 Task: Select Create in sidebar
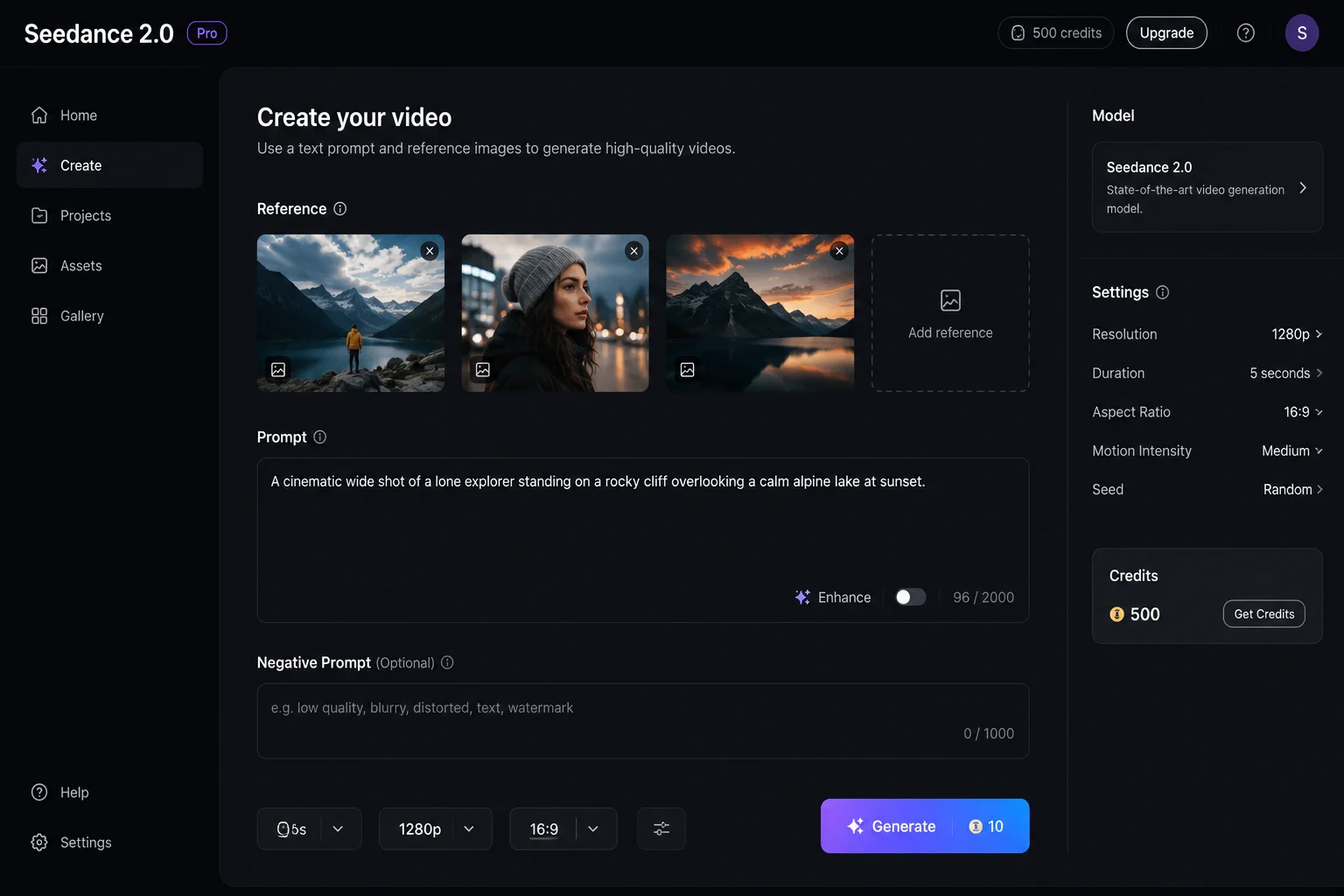point(109,165)
